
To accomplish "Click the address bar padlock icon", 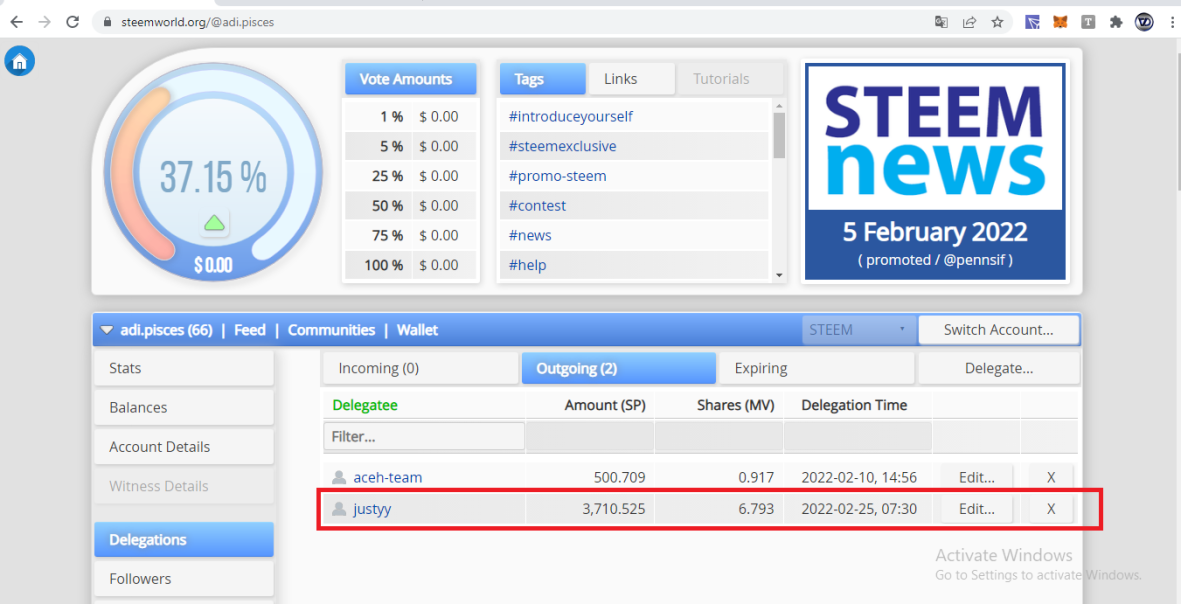I will pyautogui.click(x=106, y=23).
